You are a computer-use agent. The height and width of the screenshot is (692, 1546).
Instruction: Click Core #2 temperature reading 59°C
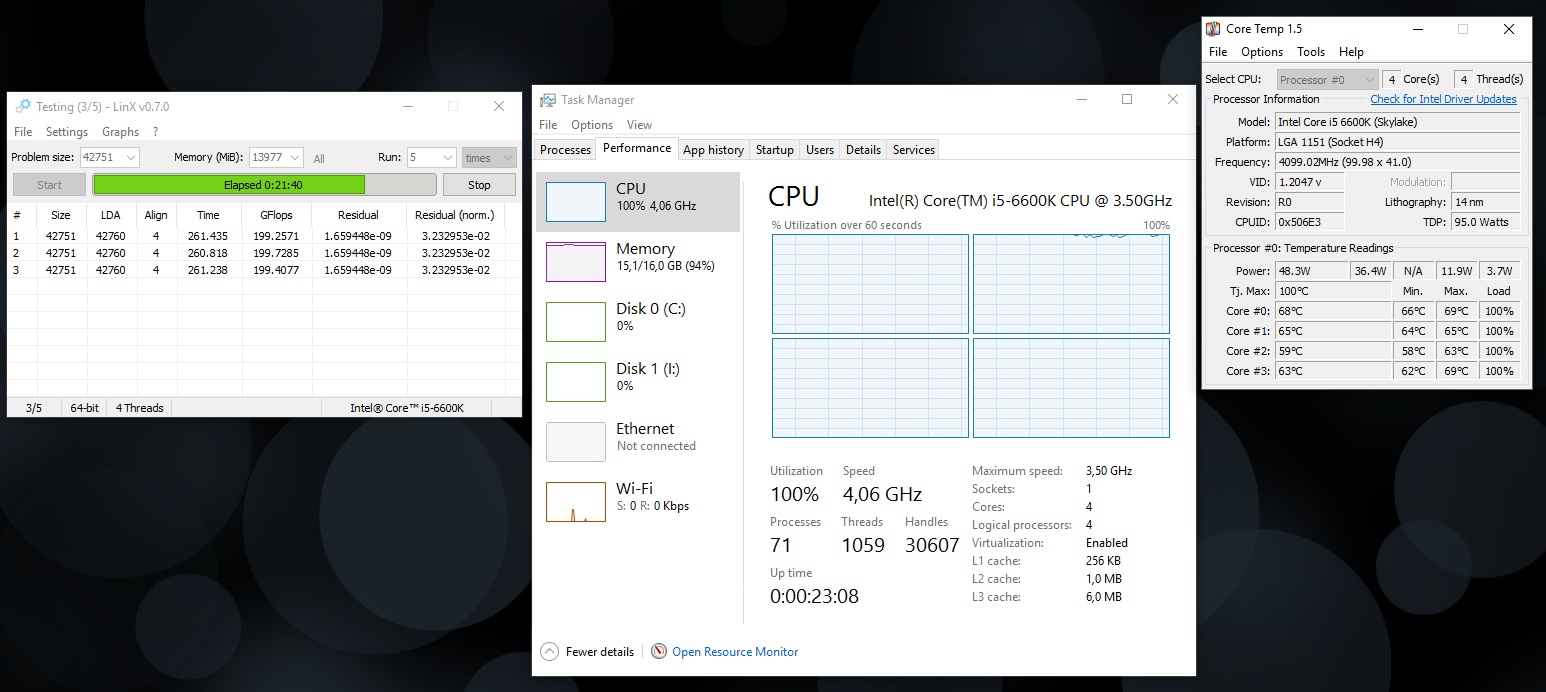click(1333, 351)
